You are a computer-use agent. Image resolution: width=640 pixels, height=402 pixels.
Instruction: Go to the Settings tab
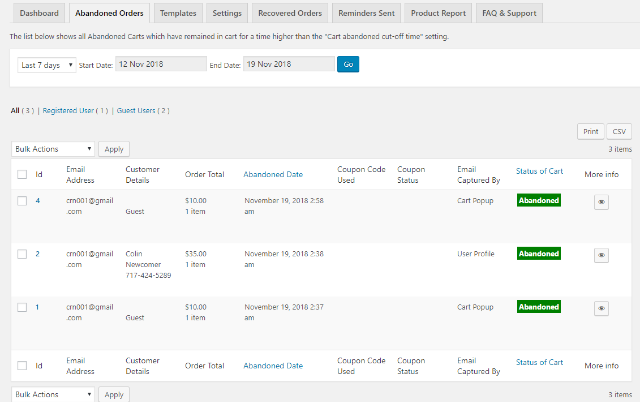pos(227,13)
